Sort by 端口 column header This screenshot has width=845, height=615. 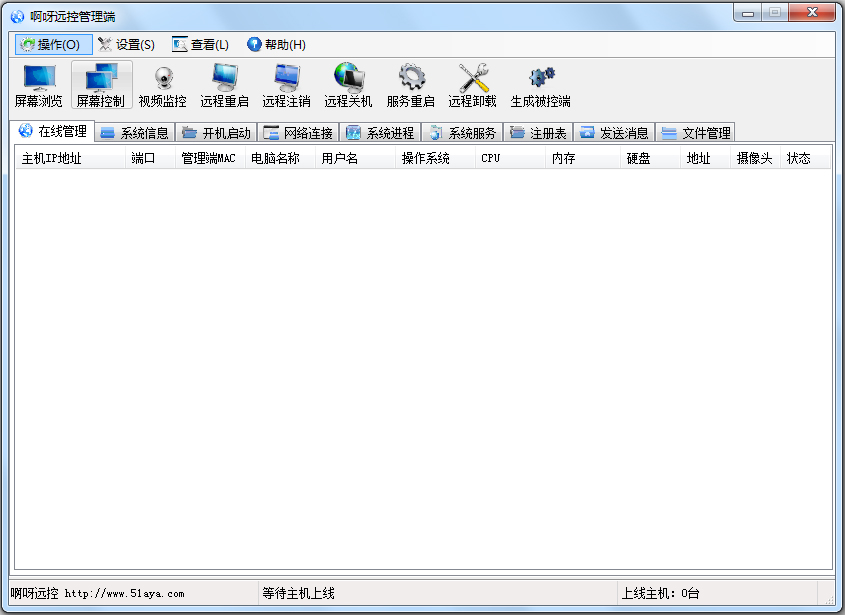[x=150, y=158]
